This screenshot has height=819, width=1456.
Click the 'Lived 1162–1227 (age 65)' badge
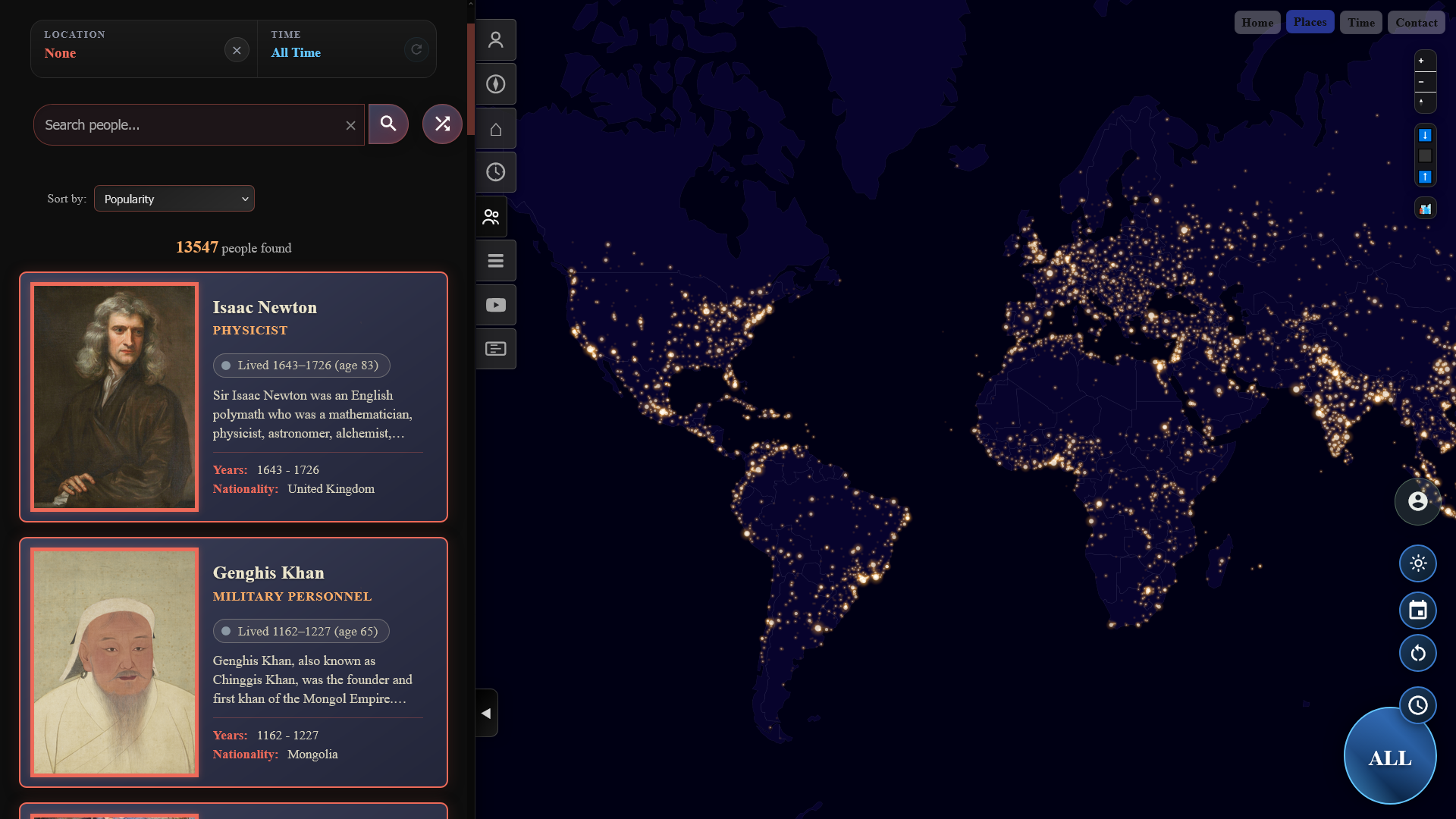tap(301, 631)
